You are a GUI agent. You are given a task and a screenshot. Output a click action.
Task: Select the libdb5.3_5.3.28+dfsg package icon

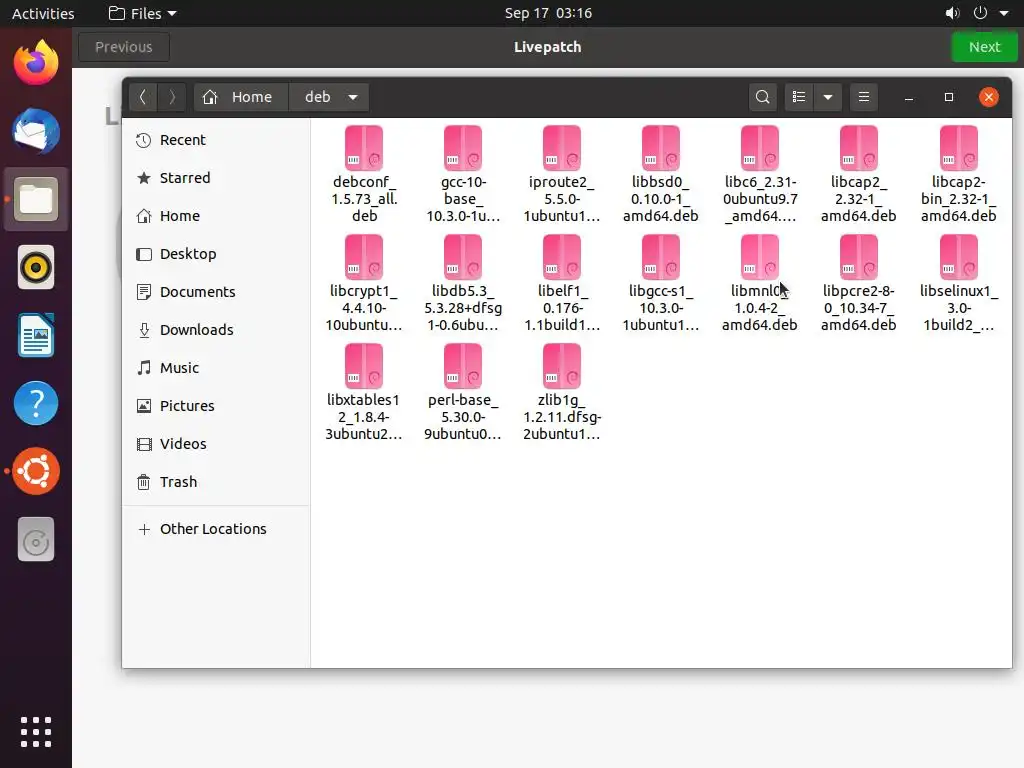point(463,257)
